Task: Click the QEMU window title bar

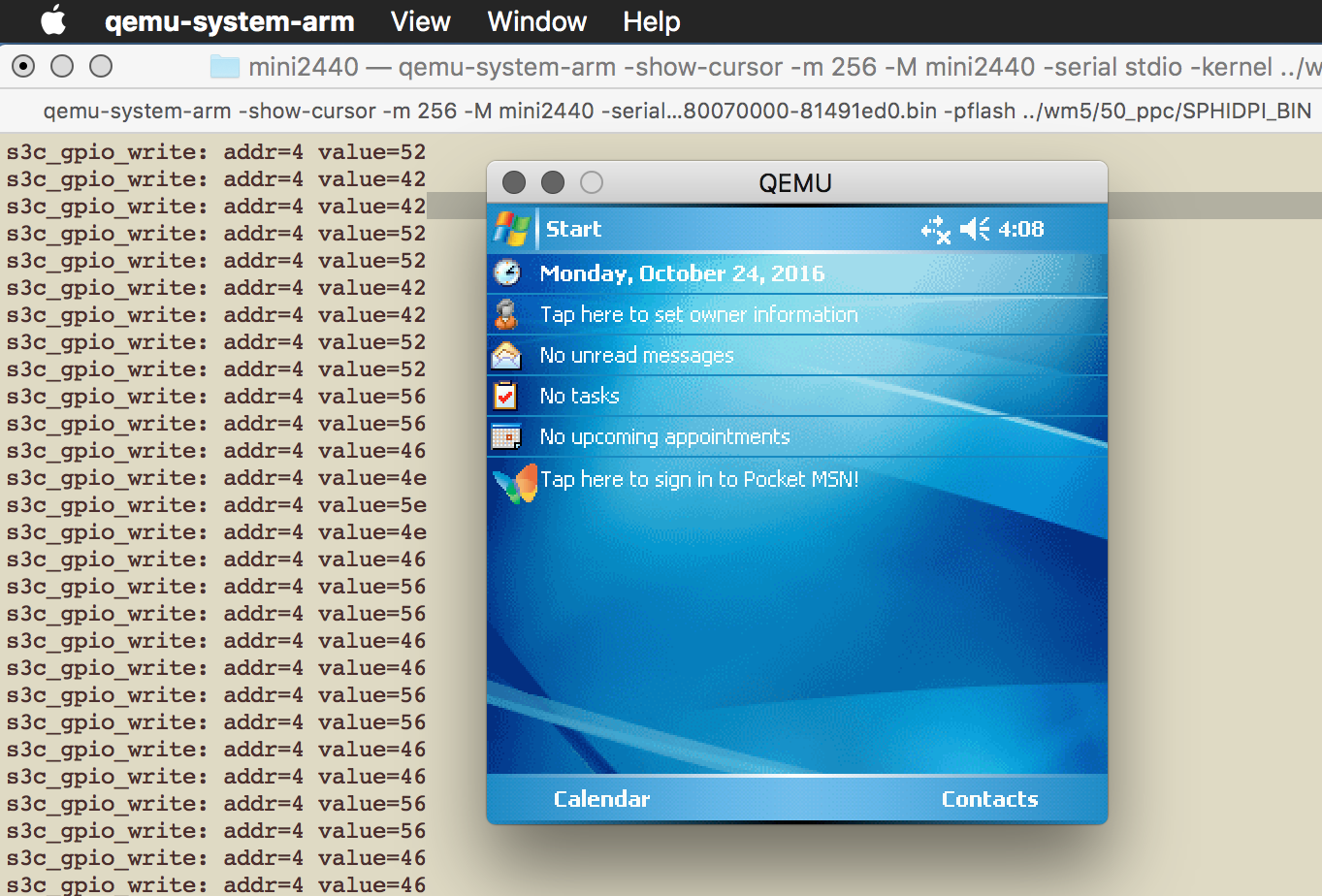Action: pyautogui.click(x=796, y=182)
